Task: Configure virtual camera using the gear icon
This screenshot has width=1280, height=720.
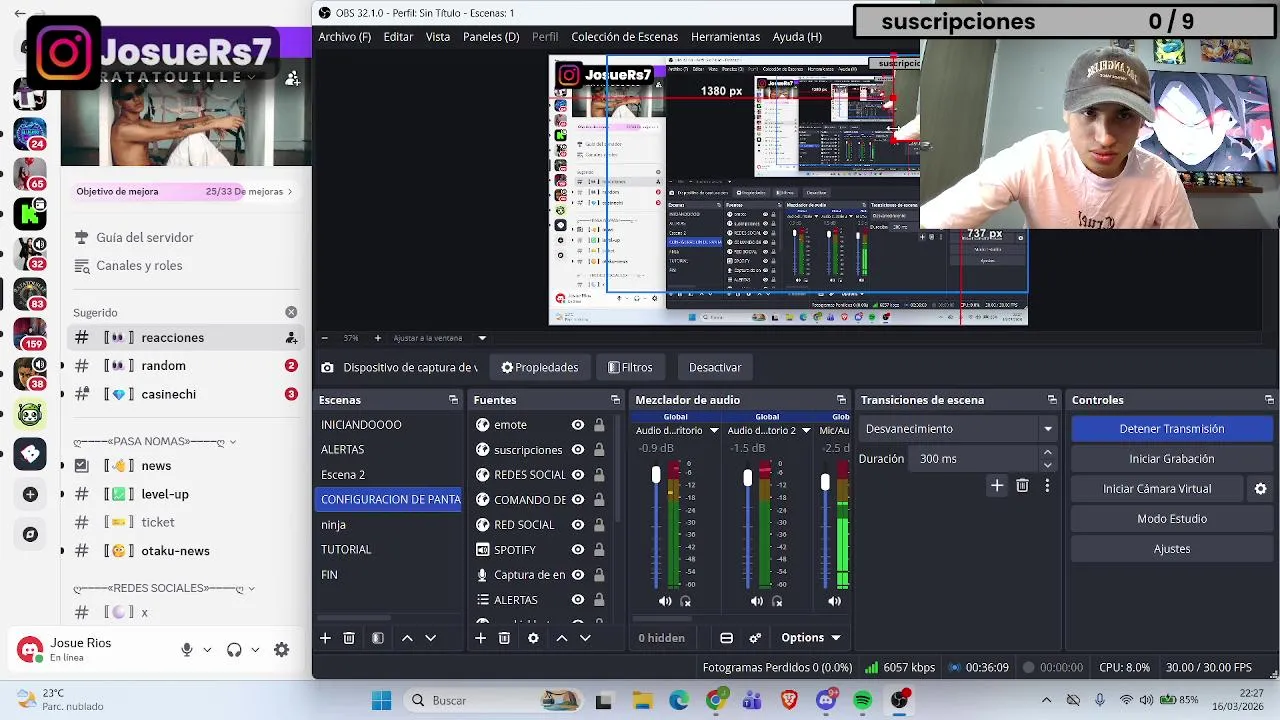Action: pos(1260,489)
